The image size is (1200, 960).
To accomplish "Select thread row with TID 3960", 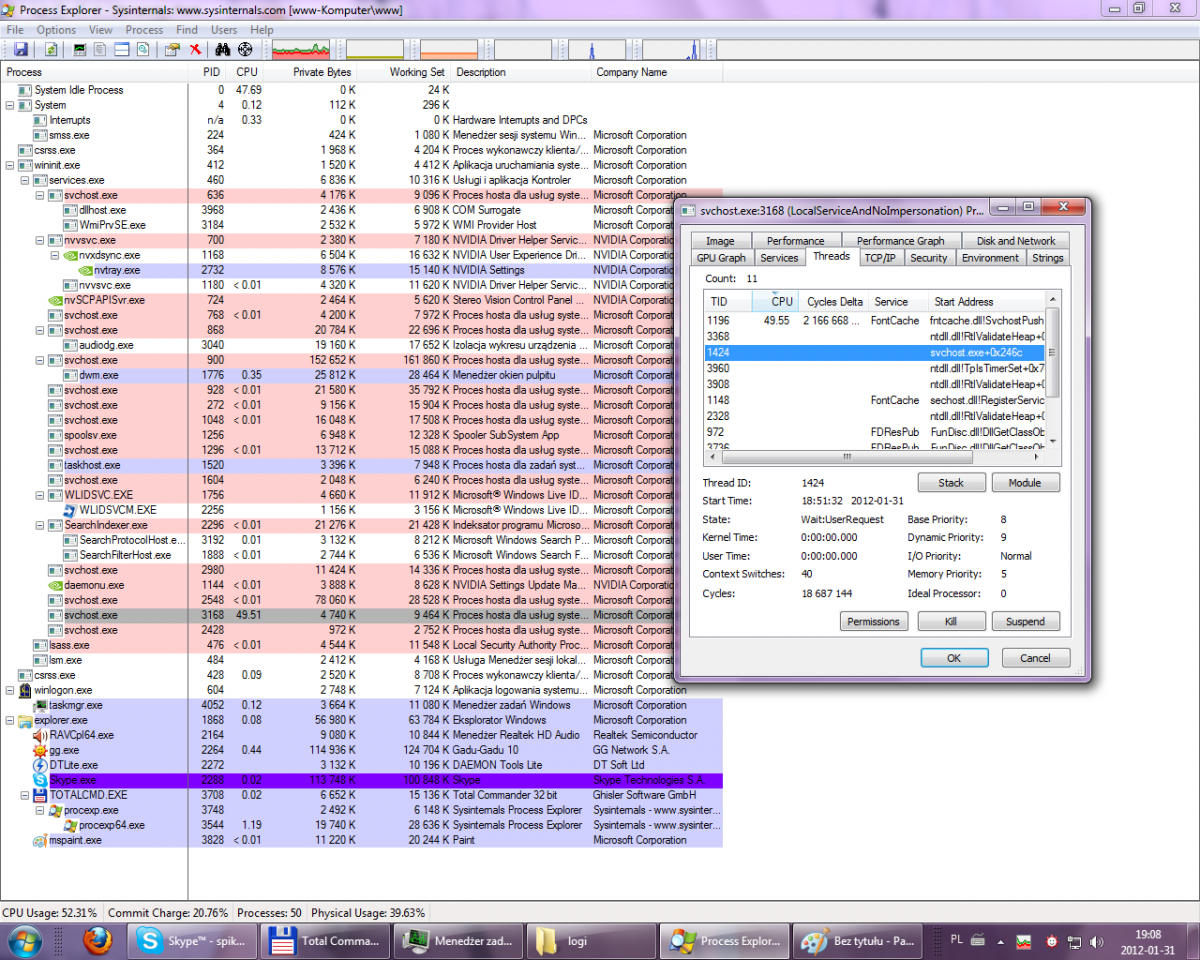I will (x=875, y=368).
